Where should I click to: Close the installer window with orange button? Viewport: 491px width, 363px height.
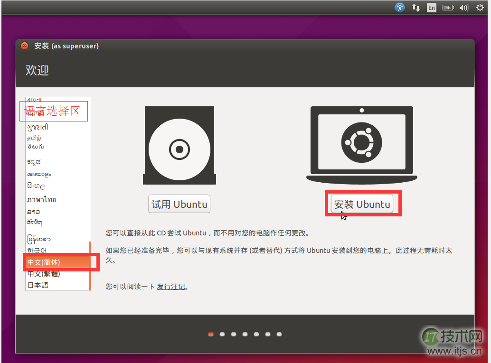point(24,46)
